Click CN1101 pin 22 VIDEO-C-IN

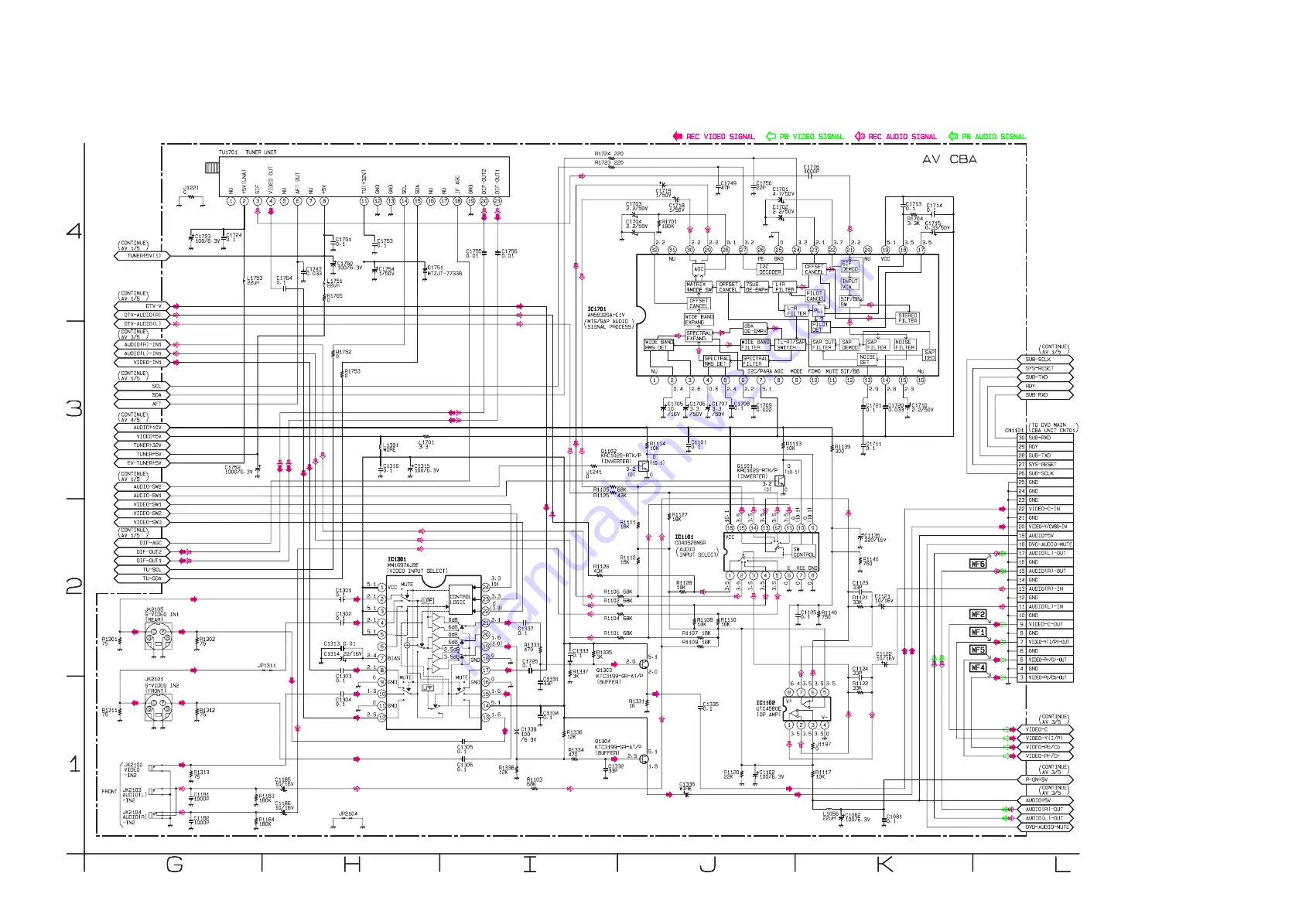pos(1044,509)
